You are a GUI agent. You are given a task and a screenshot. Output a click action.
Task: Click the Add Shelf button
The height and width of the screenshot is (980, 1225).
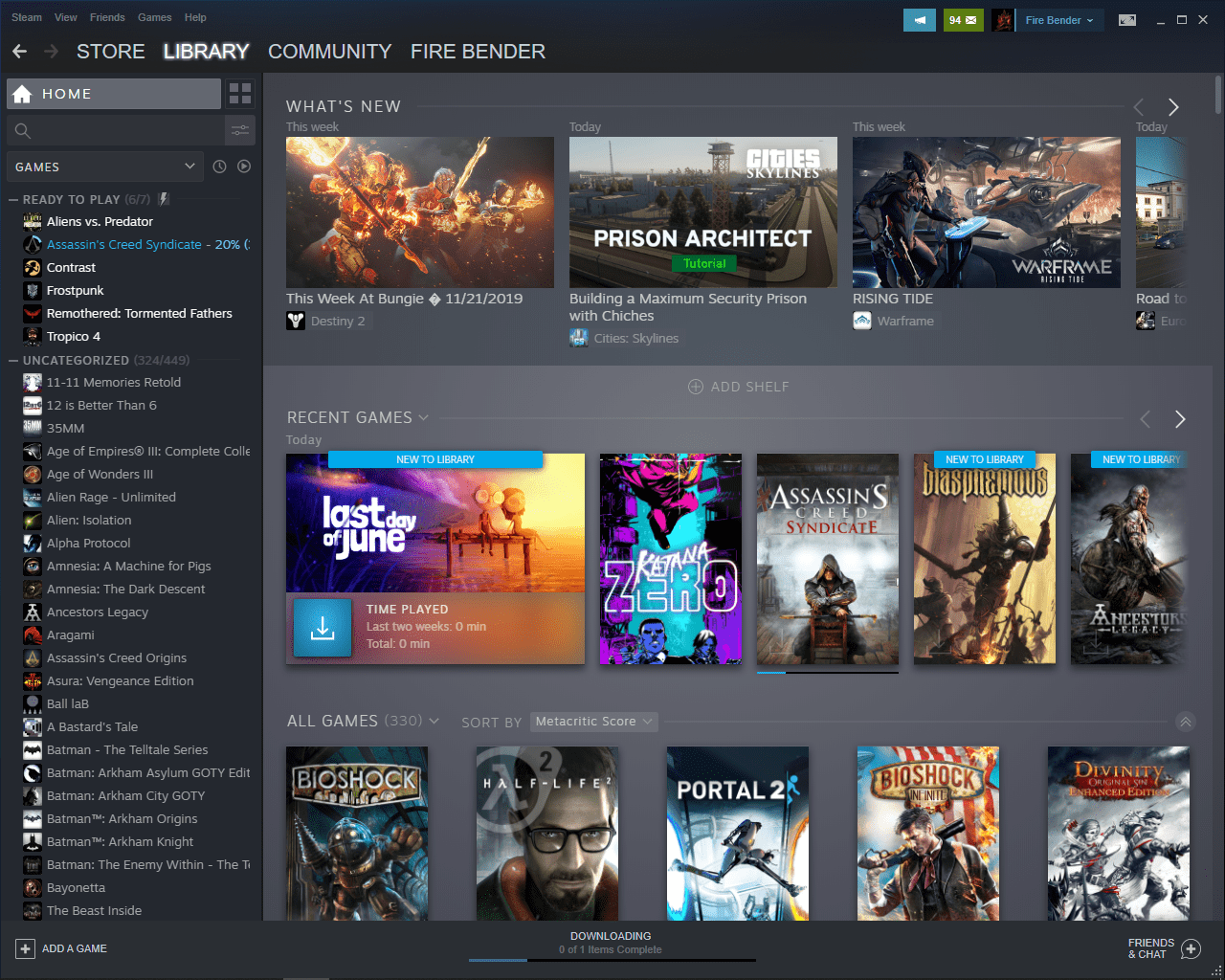(x=739, y=387)
